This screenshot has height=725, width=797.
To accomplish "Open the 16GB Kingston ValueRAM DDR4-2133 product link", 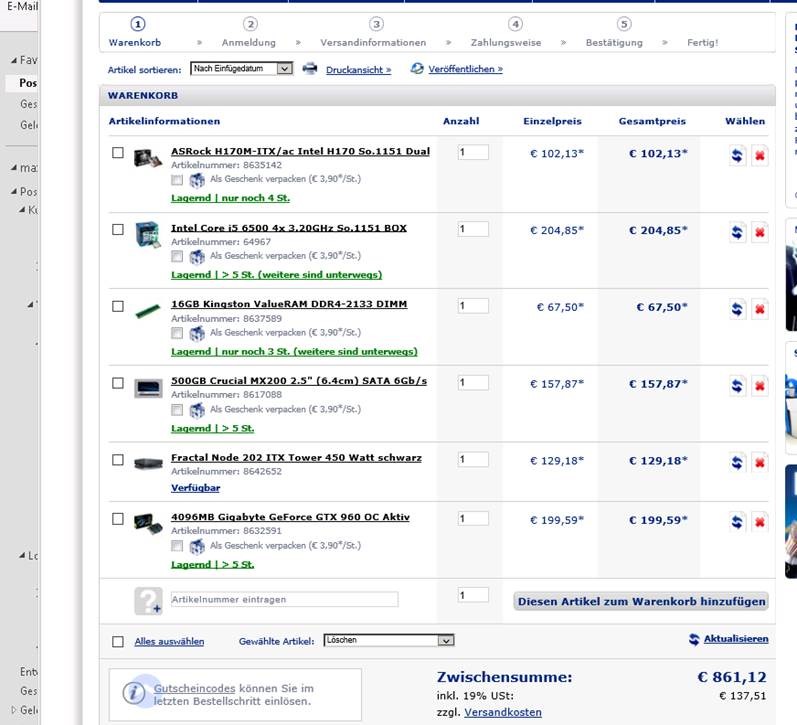I will (x=289, y=304).
